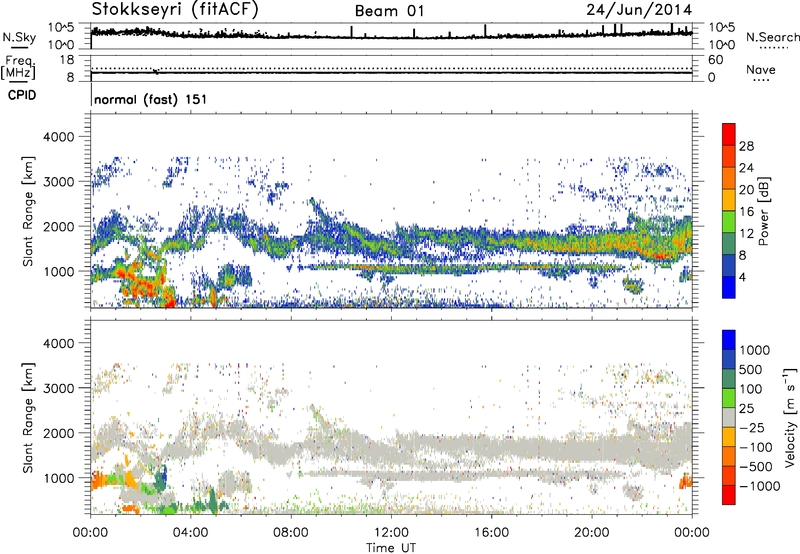Screen dimensions: 800x554
Task: Click the '04:00' time axis label
Action: (191, 533)
